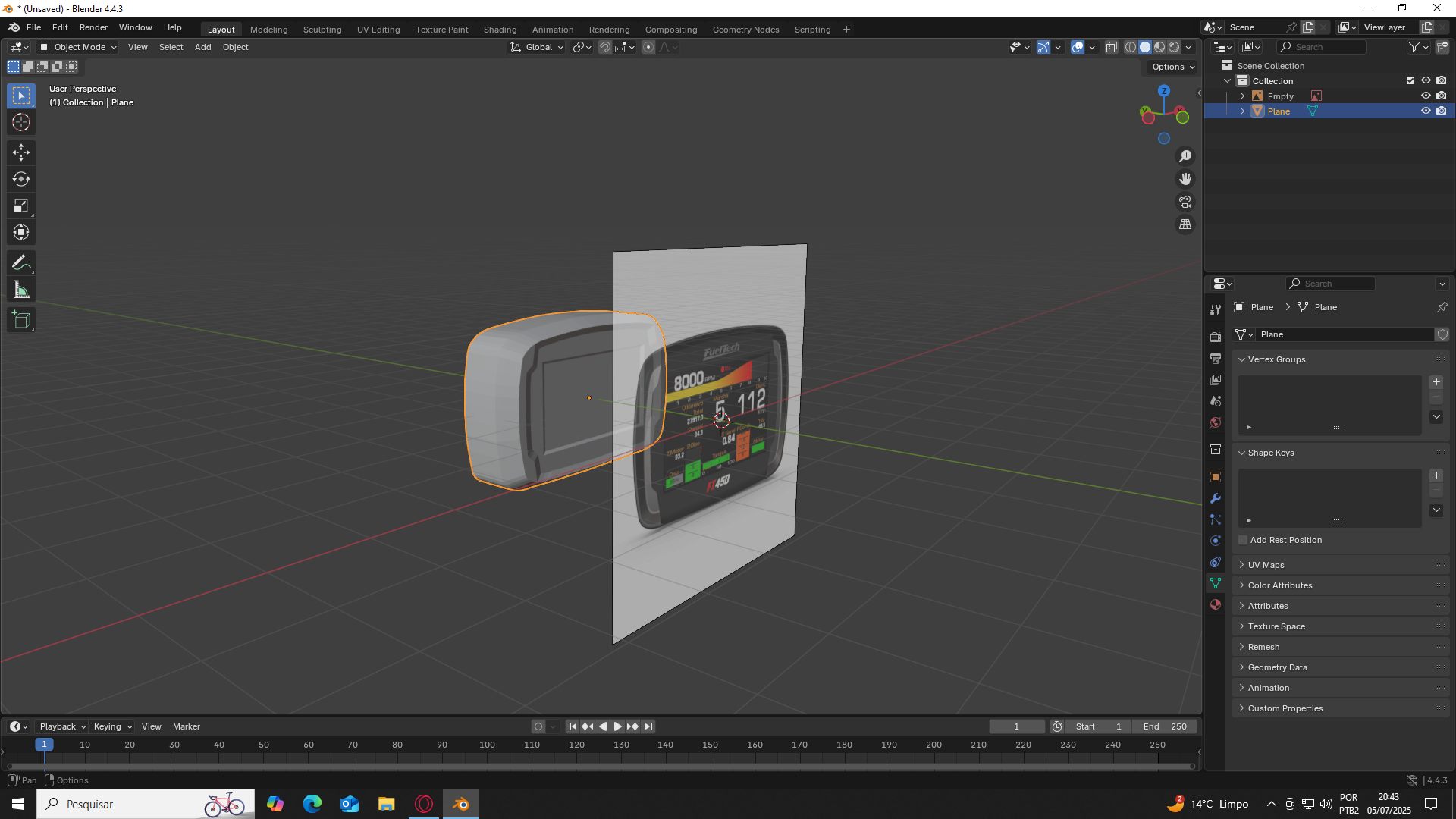Screen dimensions: 1456x819
Task: Uncheck Collection exclude-from-view-layer checkbox
Action: point(1410,80)
